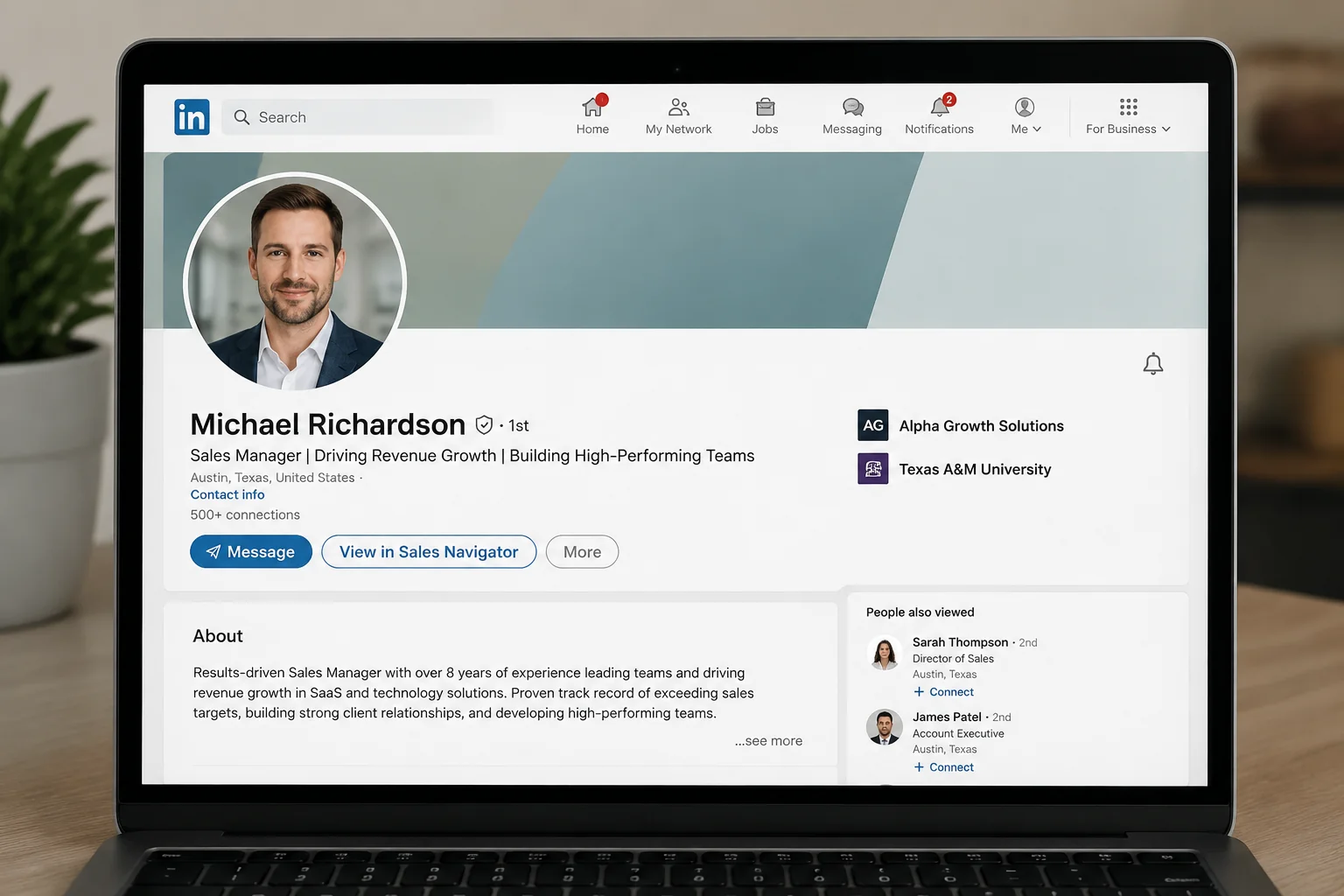Click the About section heading
The height and width of the screenshot is (896, 1344).
218,636
